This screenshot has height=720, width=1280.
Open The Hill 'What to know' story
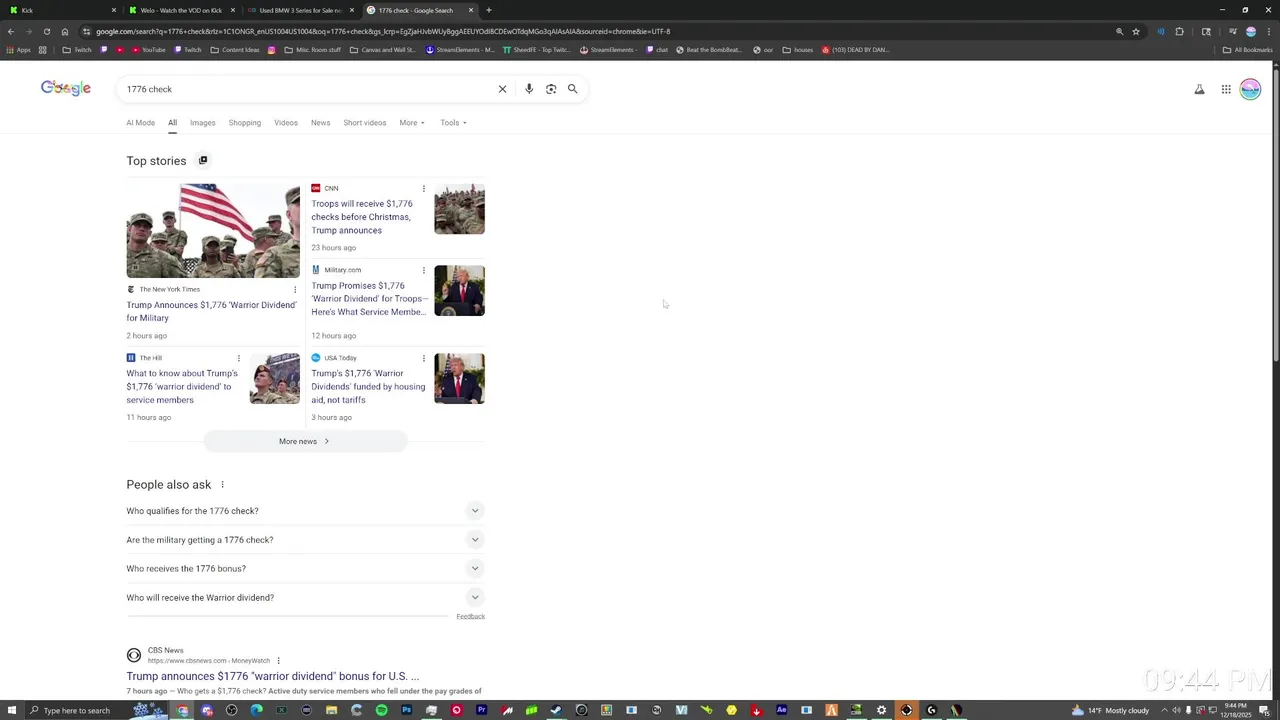coord(182,386)
